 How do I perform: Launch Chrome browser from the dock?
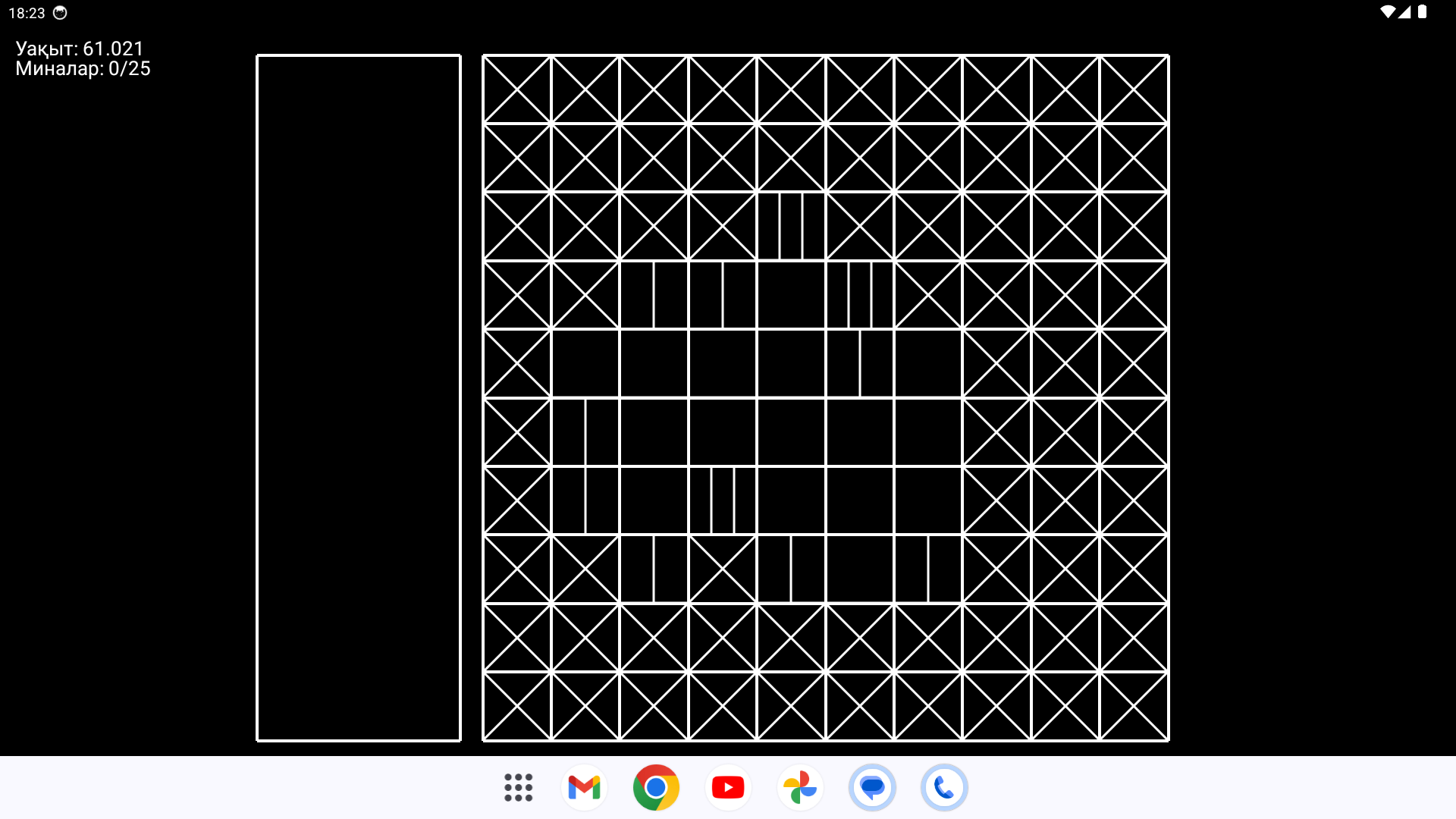coord(656,788)
